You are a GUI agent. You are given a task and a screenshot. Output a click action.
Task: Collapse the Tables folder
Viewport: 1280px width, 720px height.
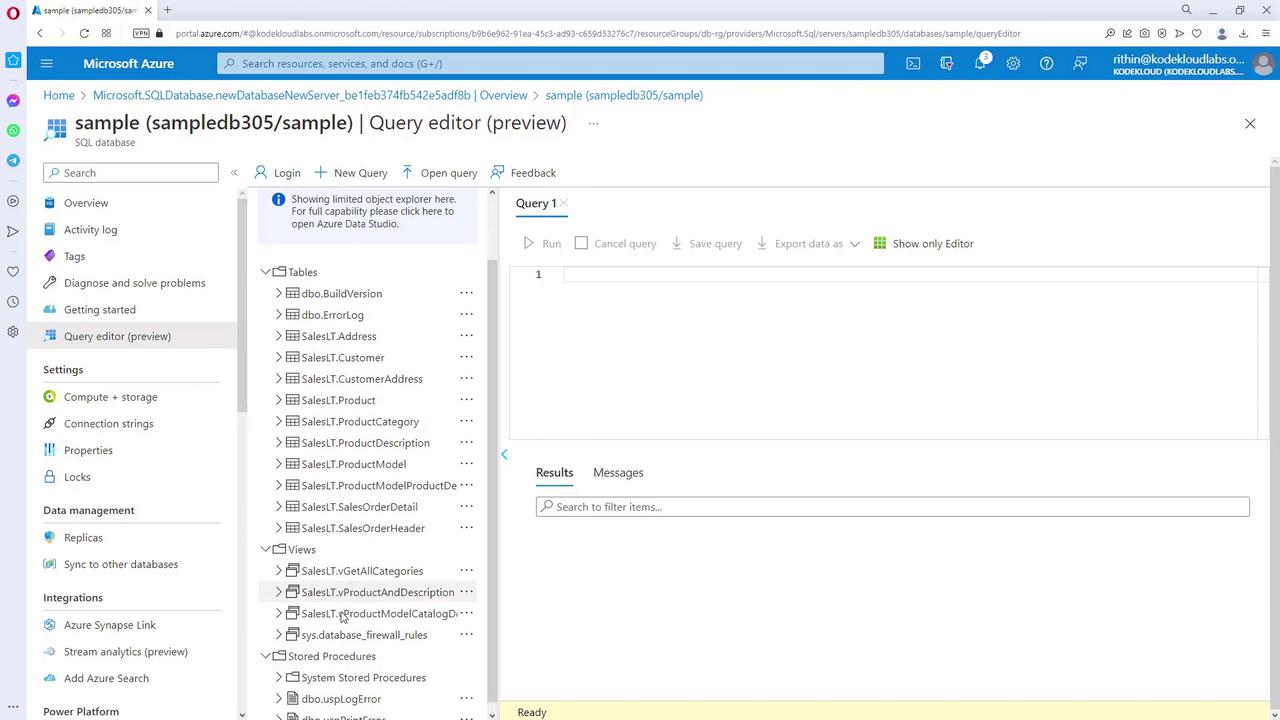point(266,272)
